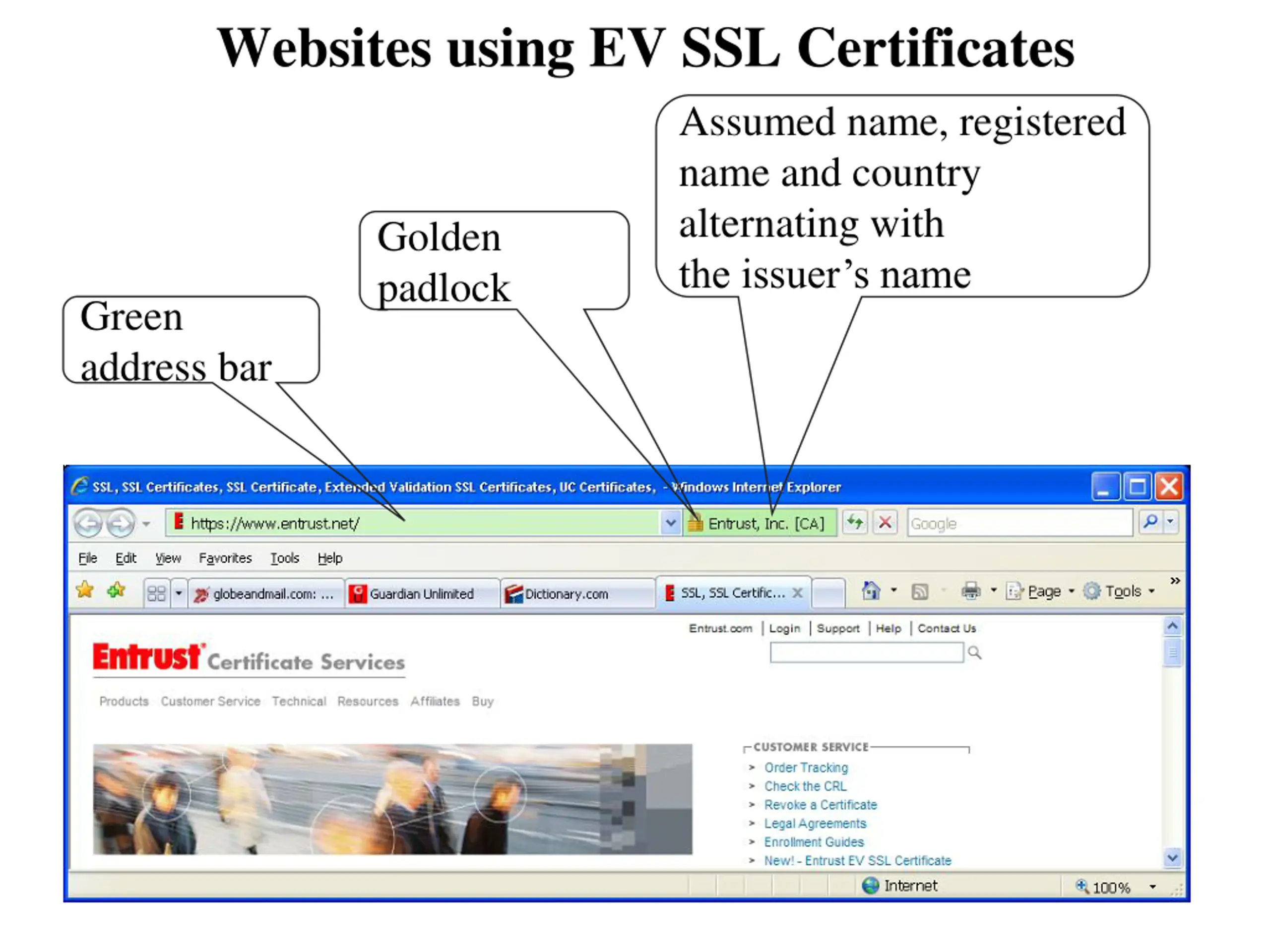Open the Help menu

(330, 558)
